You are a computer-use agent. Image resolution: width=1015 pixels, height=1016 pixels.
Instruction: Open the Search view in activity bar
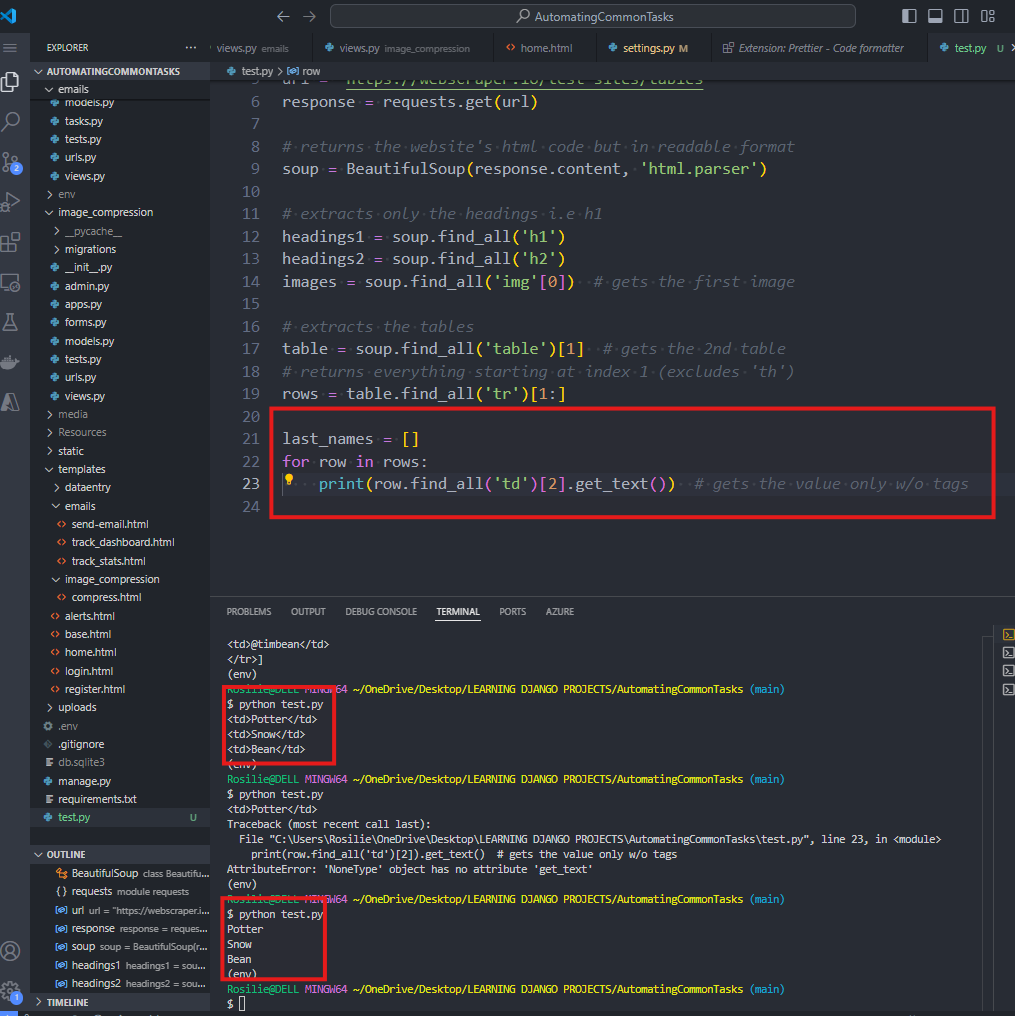10,121
